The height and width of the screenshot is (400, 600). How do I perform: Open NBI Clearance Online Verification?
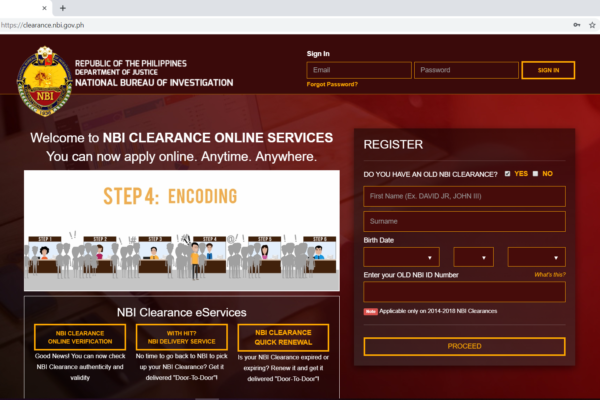point(80,337)
